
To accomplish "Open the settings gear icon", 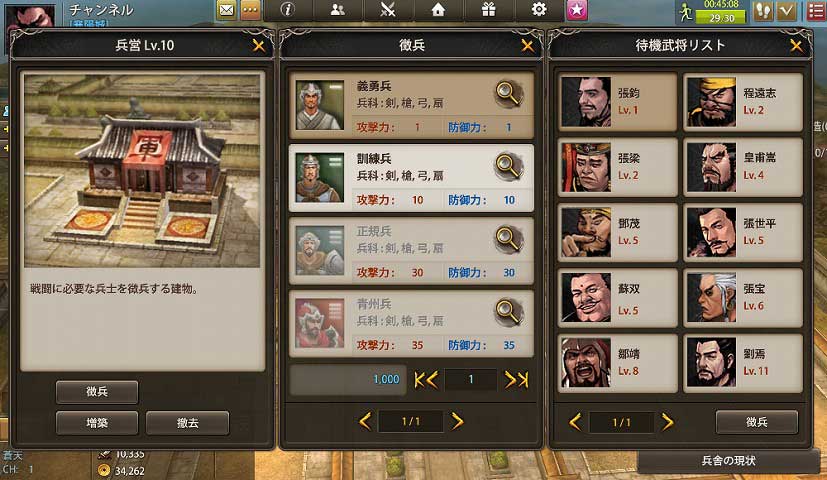I will coord(538,9).
